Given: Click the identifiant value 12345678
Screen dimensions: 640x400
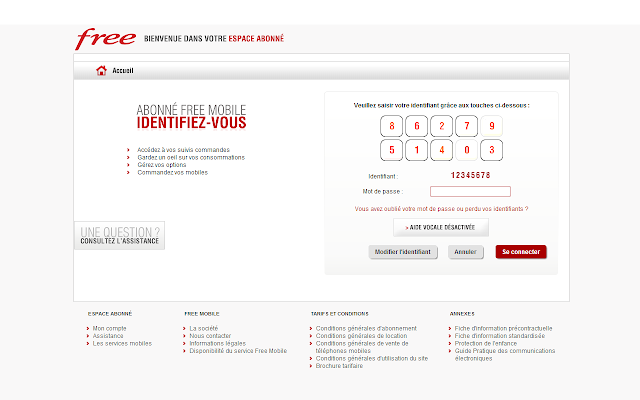Looking at the screenshot, I should (470, 175).
